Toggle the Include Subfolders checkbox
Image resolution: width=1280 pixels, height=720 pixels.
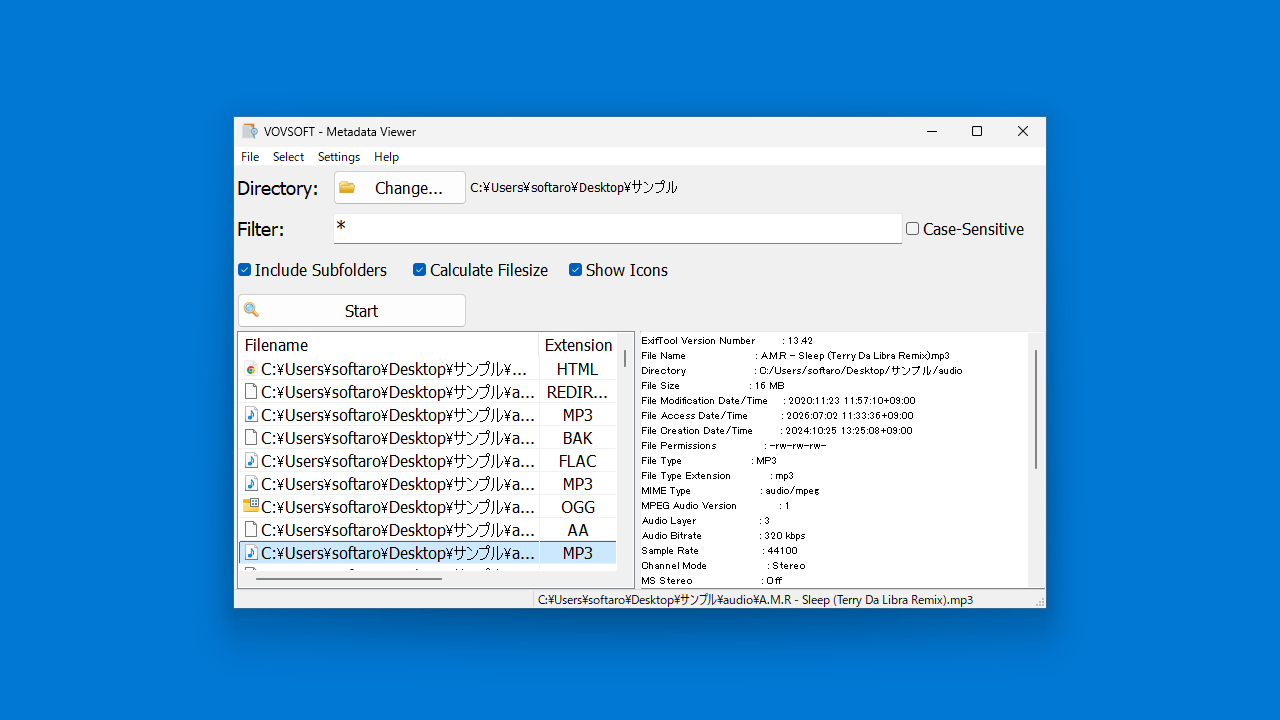(x=244, y=270)
